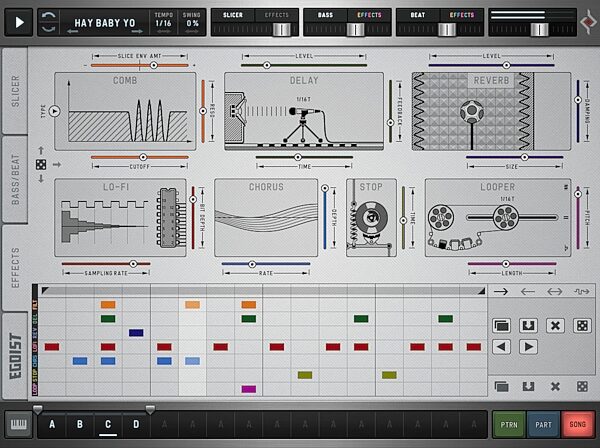
Task: Select the SLICER mixer tab
Action: click(233, 15)
